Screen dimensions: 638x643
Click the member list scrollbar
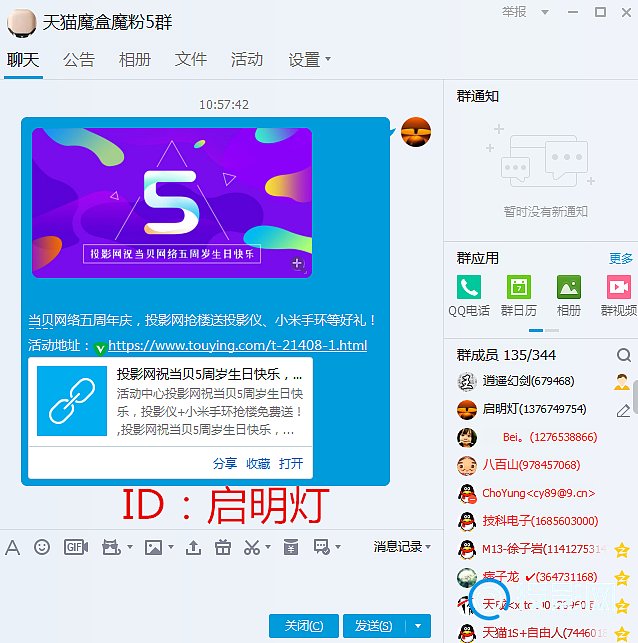click(635, 397)
